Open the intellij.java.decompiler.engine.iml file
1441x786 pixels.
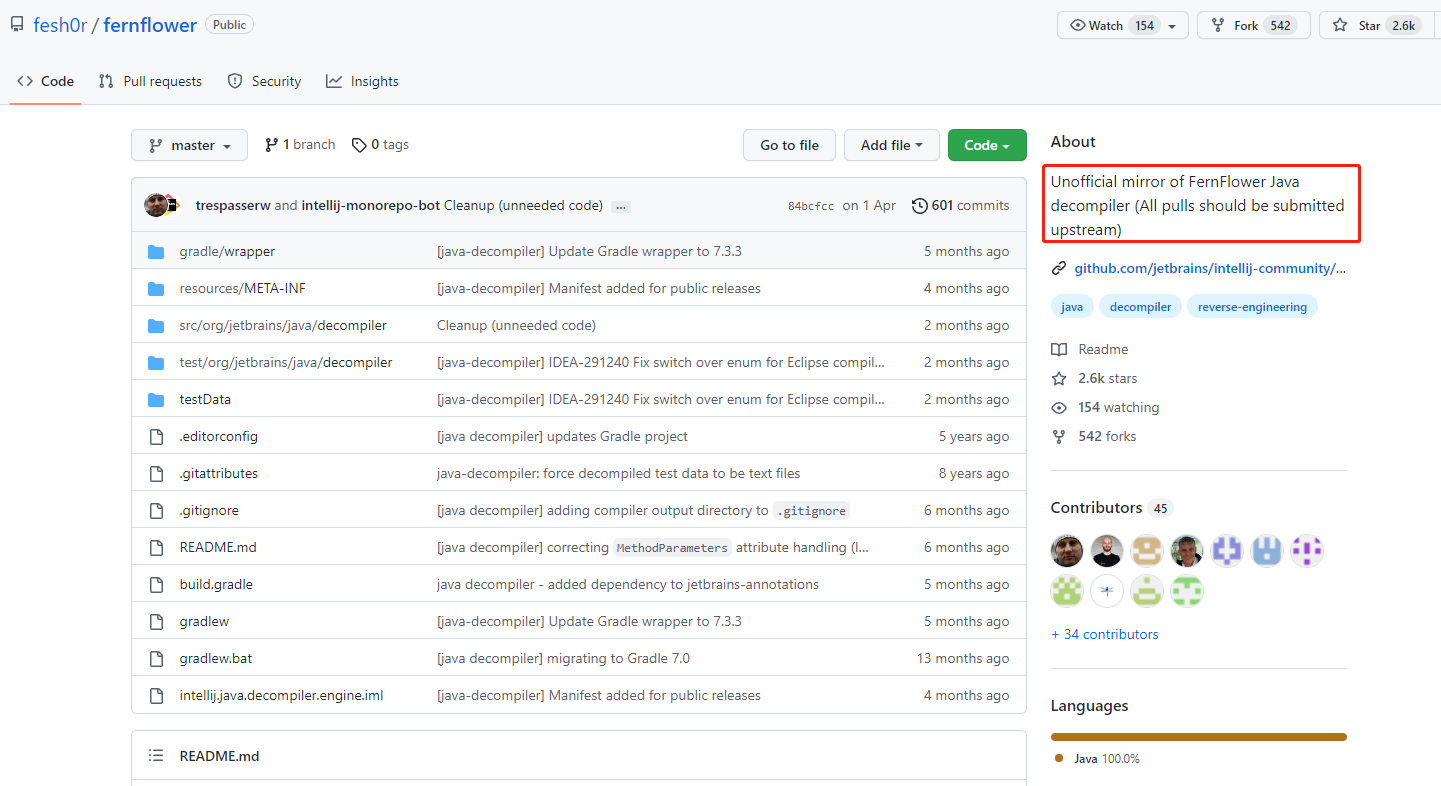click(x=281, y=695)
